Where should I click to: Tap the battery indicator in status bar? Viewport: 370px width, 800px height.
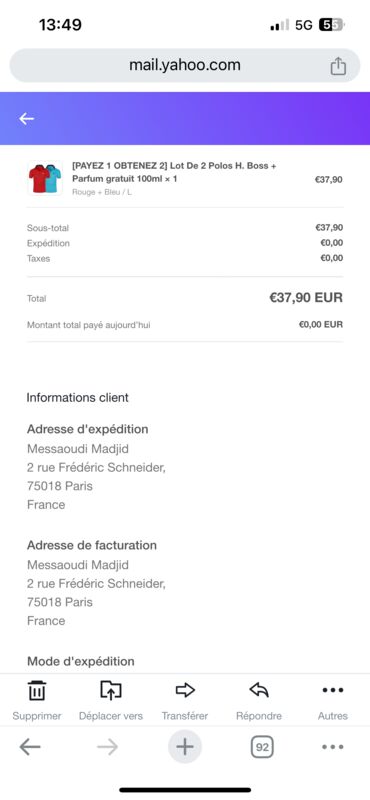click(332, 25)
